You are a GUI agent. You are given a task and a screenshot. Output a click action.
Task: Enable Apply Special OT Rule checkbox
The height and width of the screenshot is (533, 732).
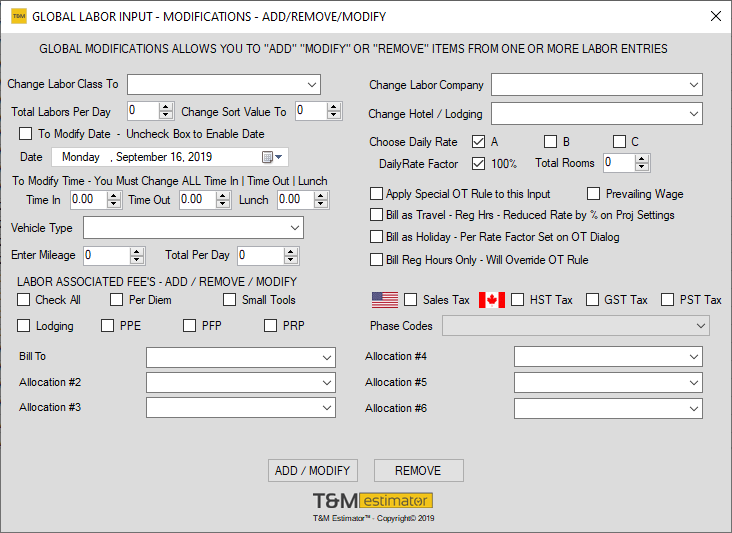tap(376, 193)
